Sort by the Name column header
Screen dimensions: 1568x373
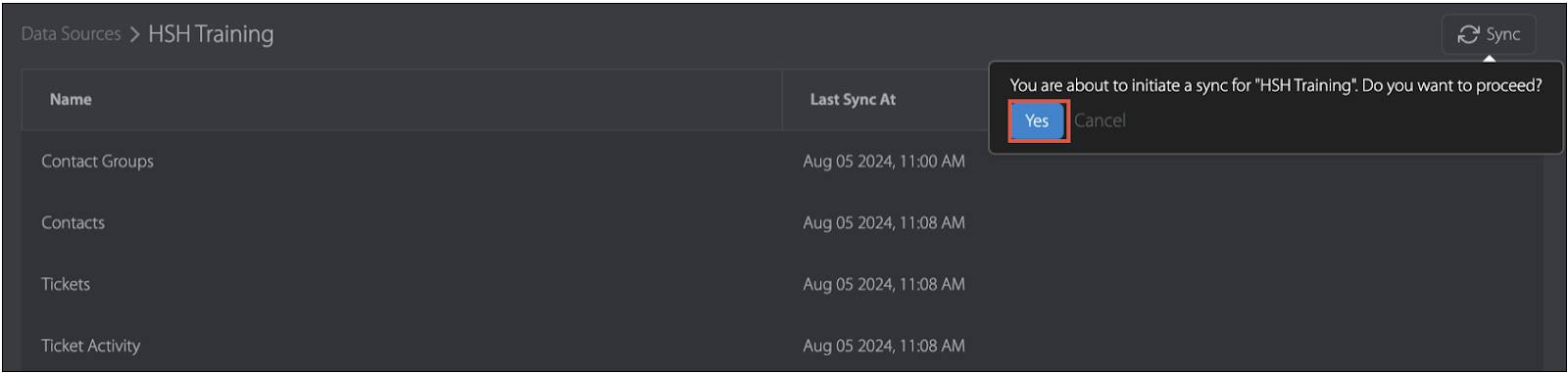[71, 100]
